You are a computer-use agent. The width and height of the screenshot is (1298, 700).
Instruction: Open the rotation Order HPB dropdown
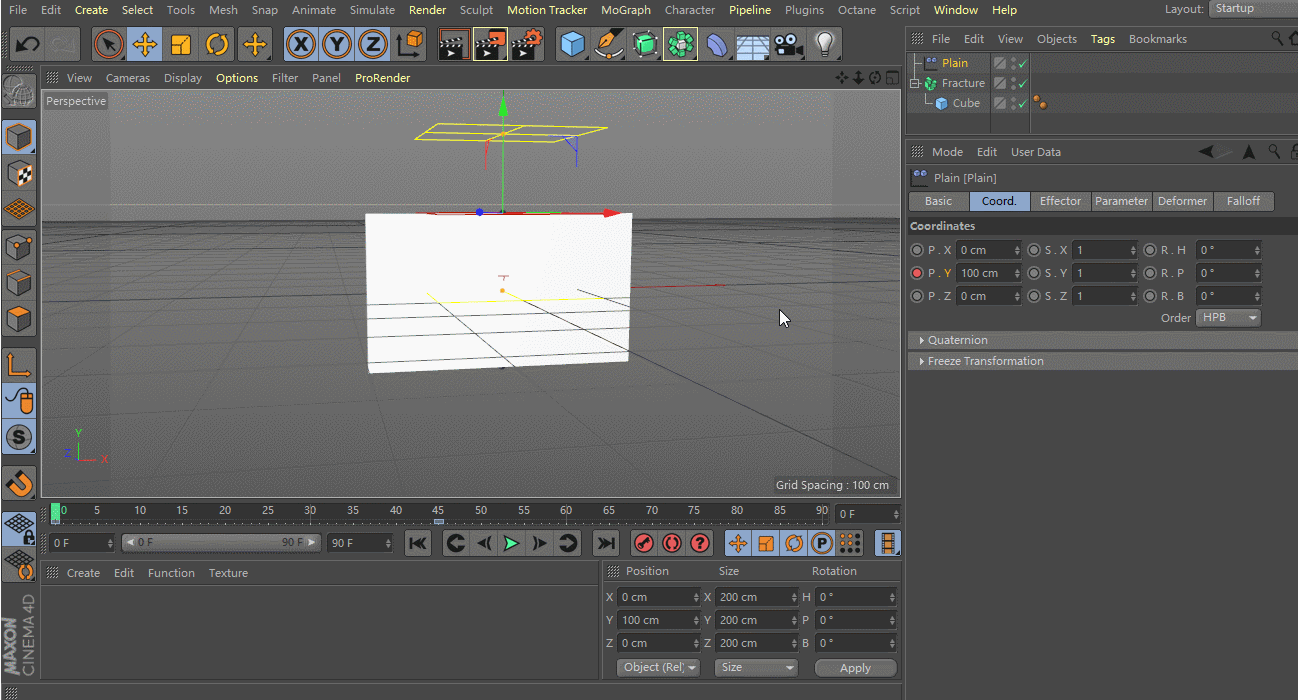click(1227, 318)
